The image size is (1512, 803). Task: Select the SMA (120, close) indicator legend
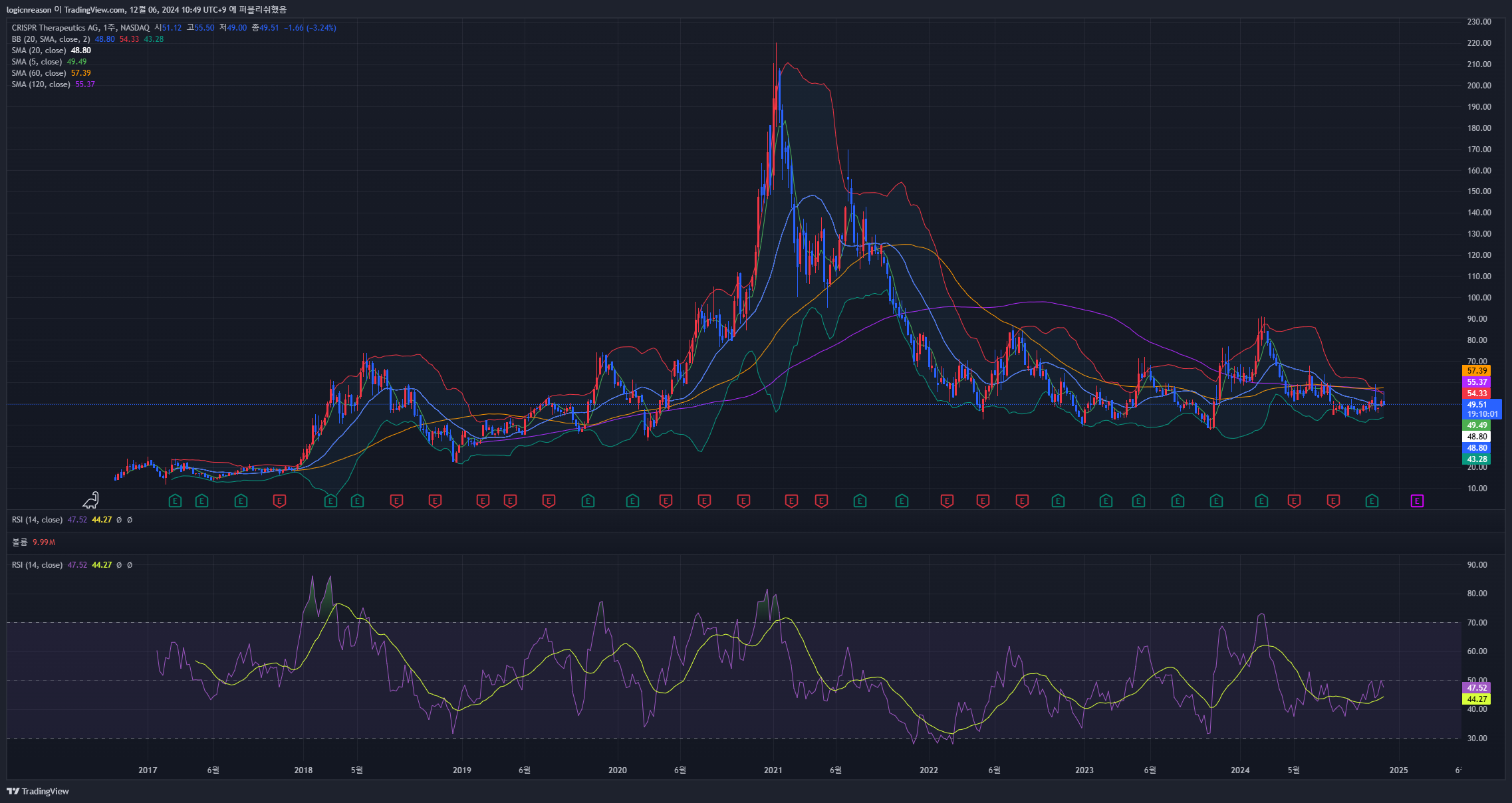(x=41, y=84)
